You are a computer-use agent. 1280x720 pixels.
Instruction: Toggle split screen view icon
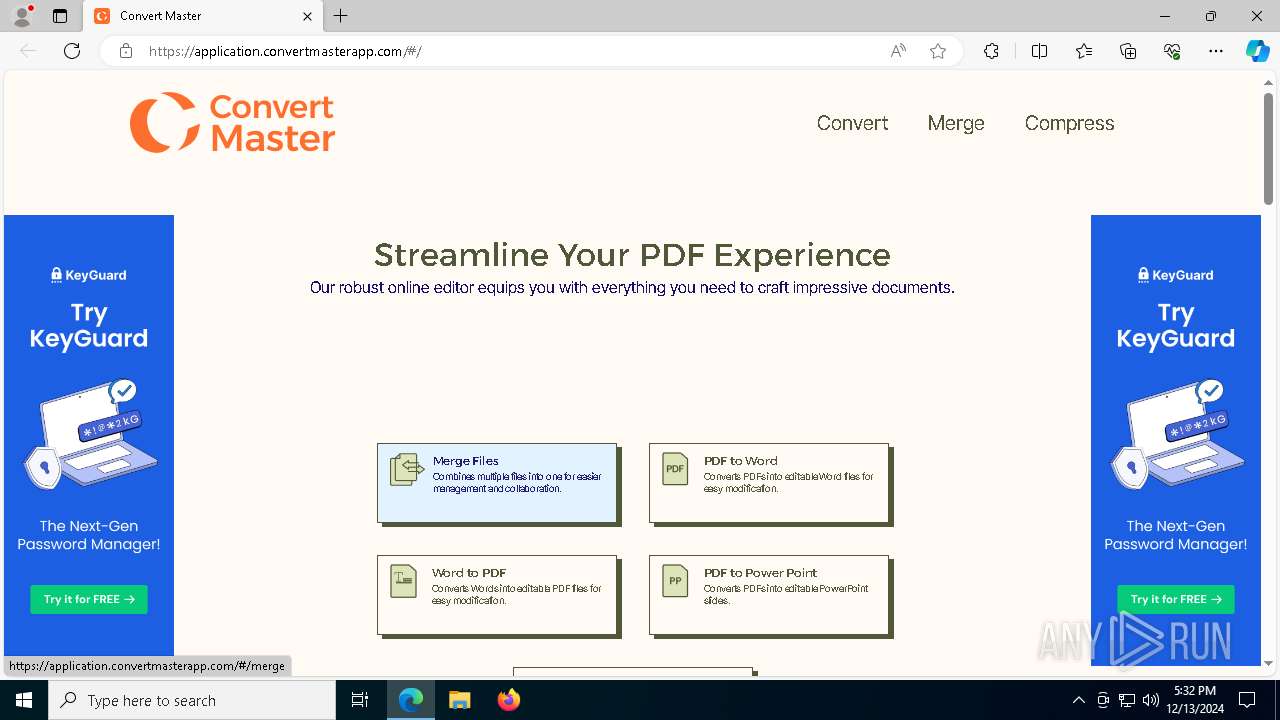point(1039,51)
